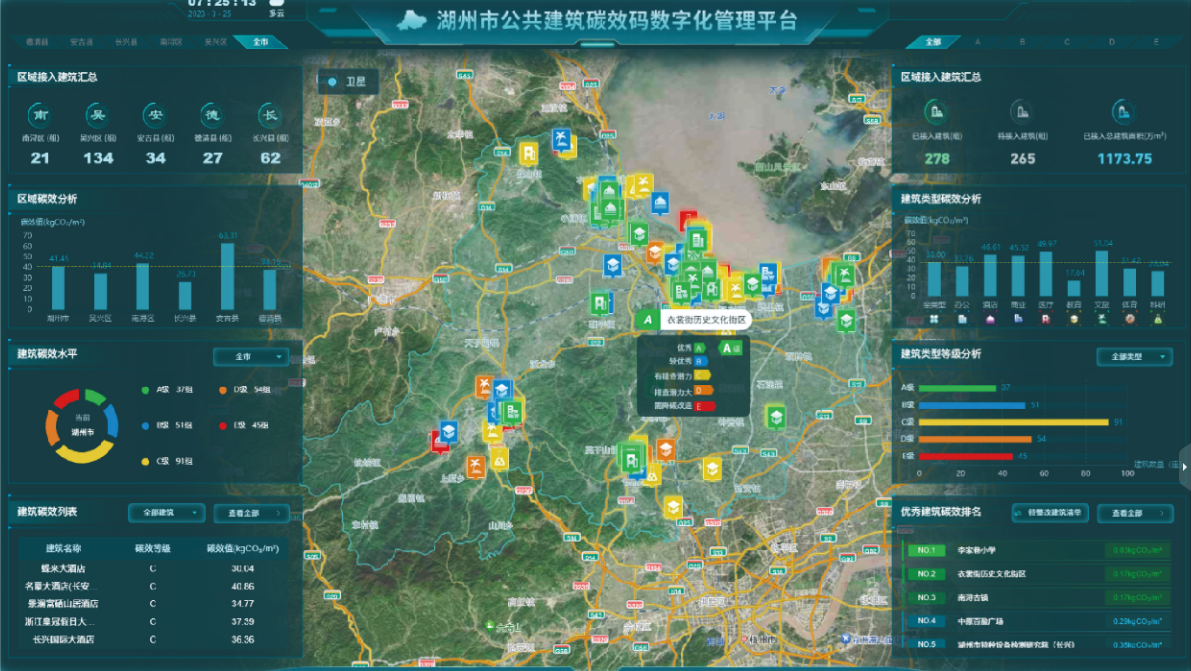
Task: Switch to the grade A tab
Action: (977, 42)
